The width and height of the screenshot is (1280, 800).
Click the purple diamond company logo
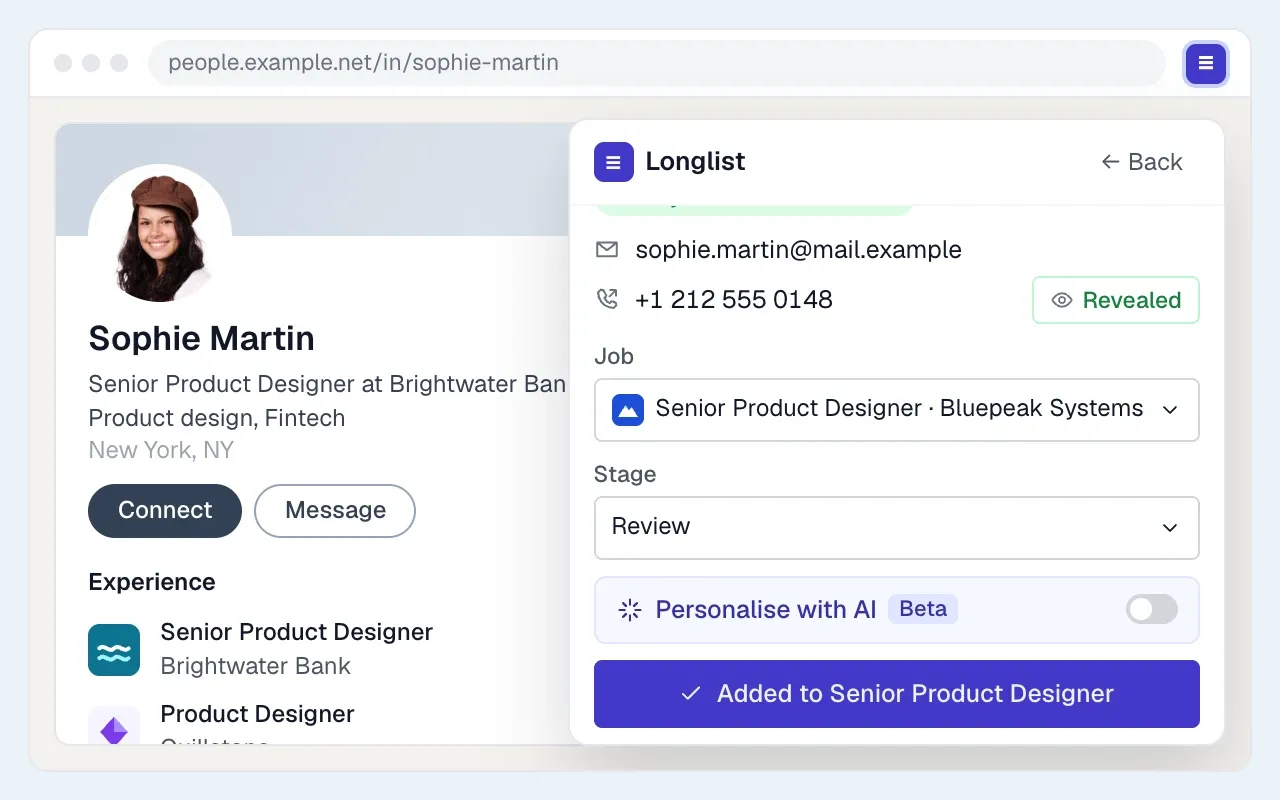pyautogui.click(x=114, y=725)
